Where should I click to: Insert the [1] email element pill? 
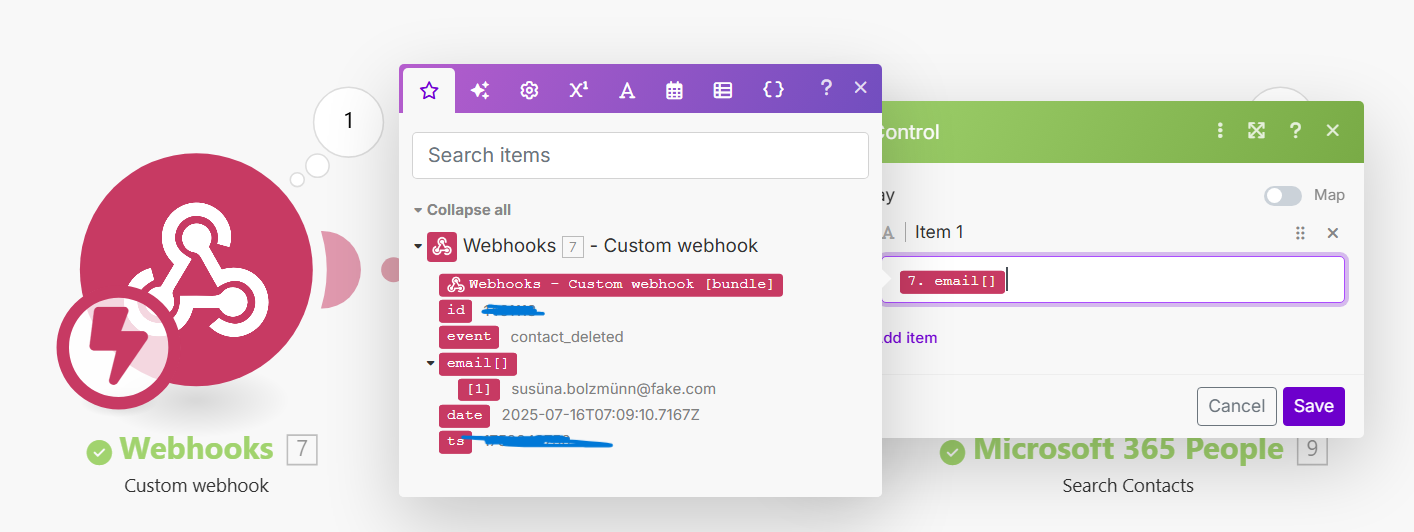[x=479, y=389]
